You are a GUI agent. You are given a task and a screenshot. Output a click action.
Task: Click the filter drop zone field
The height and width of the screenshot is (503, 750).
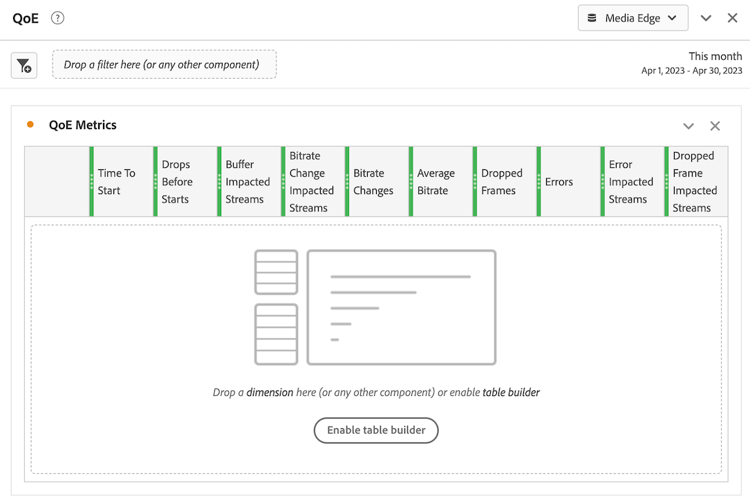pos(164,65)
